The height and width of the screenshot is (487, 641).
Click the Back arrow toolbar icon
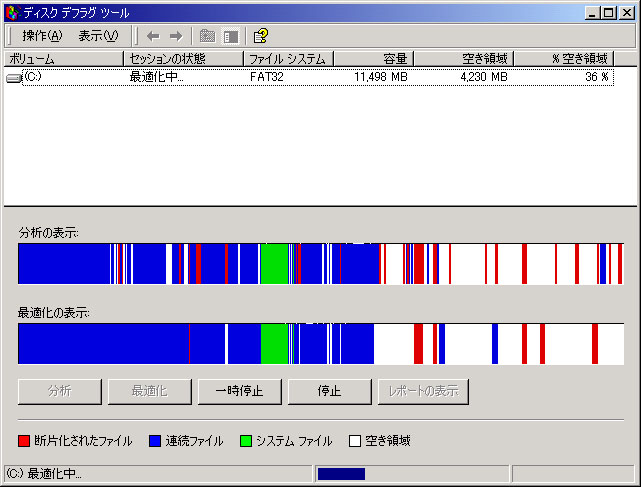click(153, 36)
